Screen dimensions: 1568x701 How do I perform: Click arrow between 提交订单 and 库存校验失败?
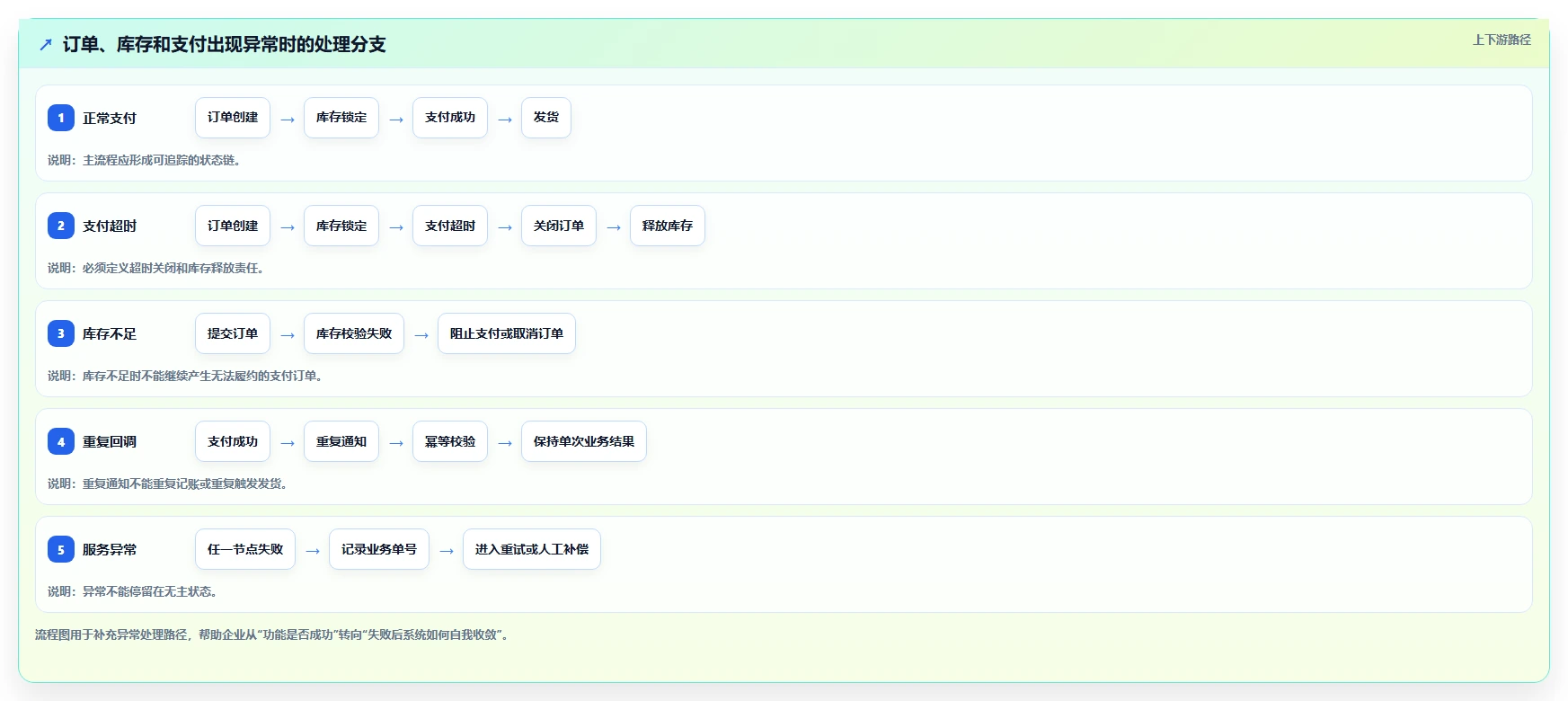click(x=288, y=335)
